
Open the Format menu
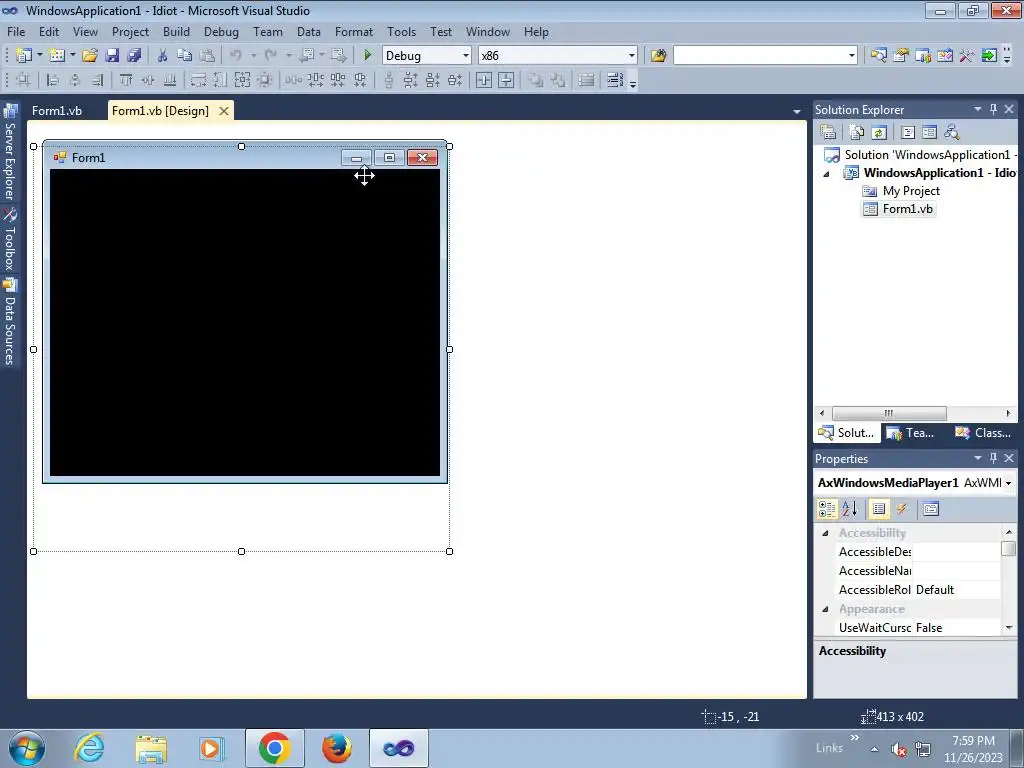tap(354, 31)
